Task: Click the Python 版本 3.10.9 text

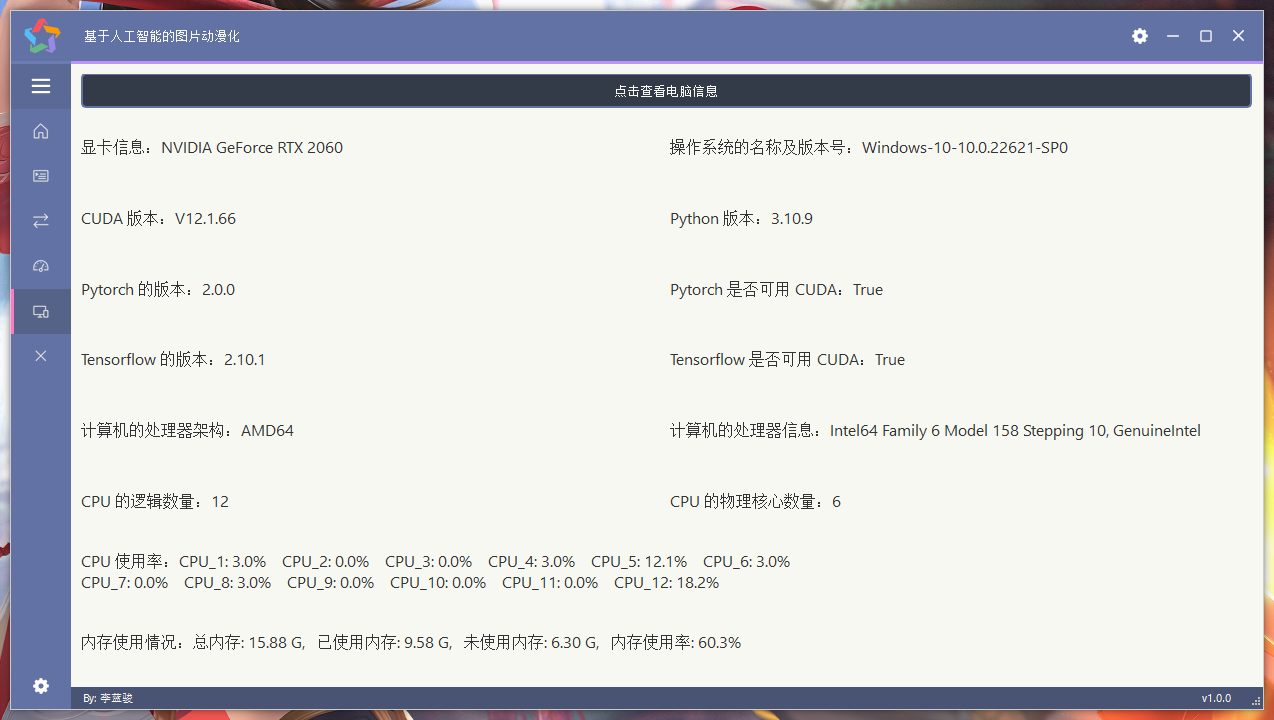Action: pos(738,218)
